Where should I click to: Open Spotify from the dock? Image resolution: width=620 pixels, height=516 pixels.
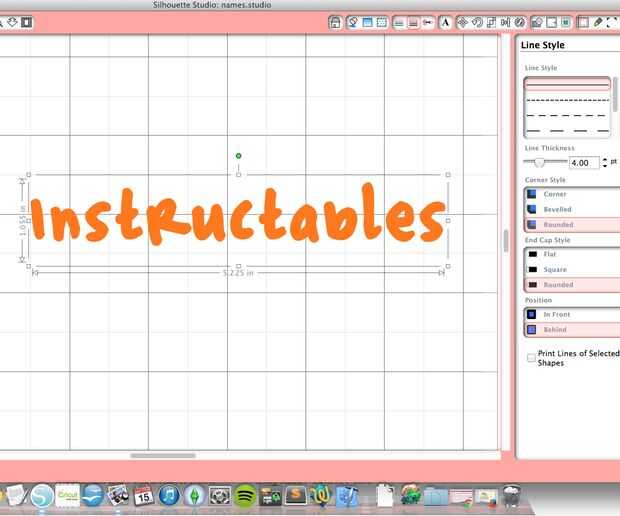pos(245,495)
